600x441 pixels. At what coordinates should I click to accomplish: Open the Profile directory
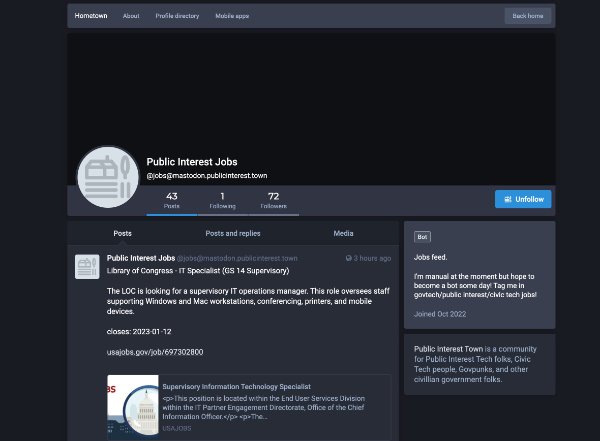177,16
